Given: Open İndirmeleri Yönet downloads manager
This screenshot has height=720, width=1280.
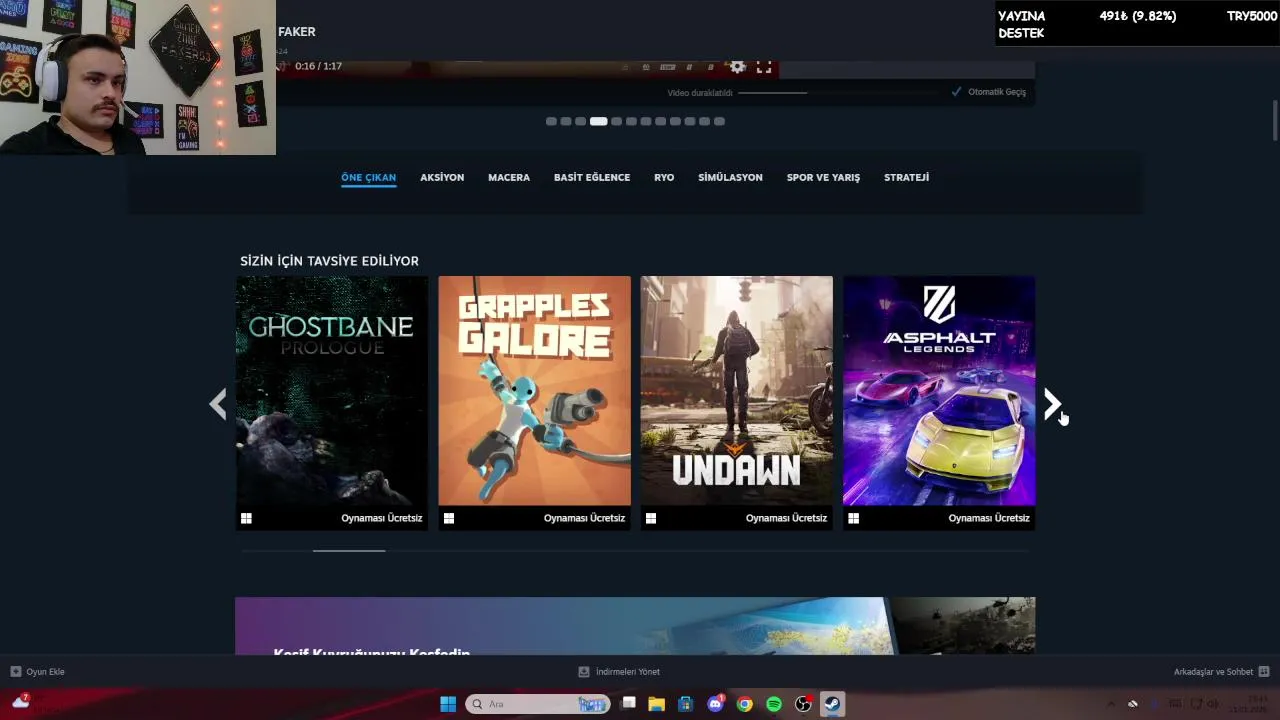Looking at the screenshot, I should tap(619, 672).
